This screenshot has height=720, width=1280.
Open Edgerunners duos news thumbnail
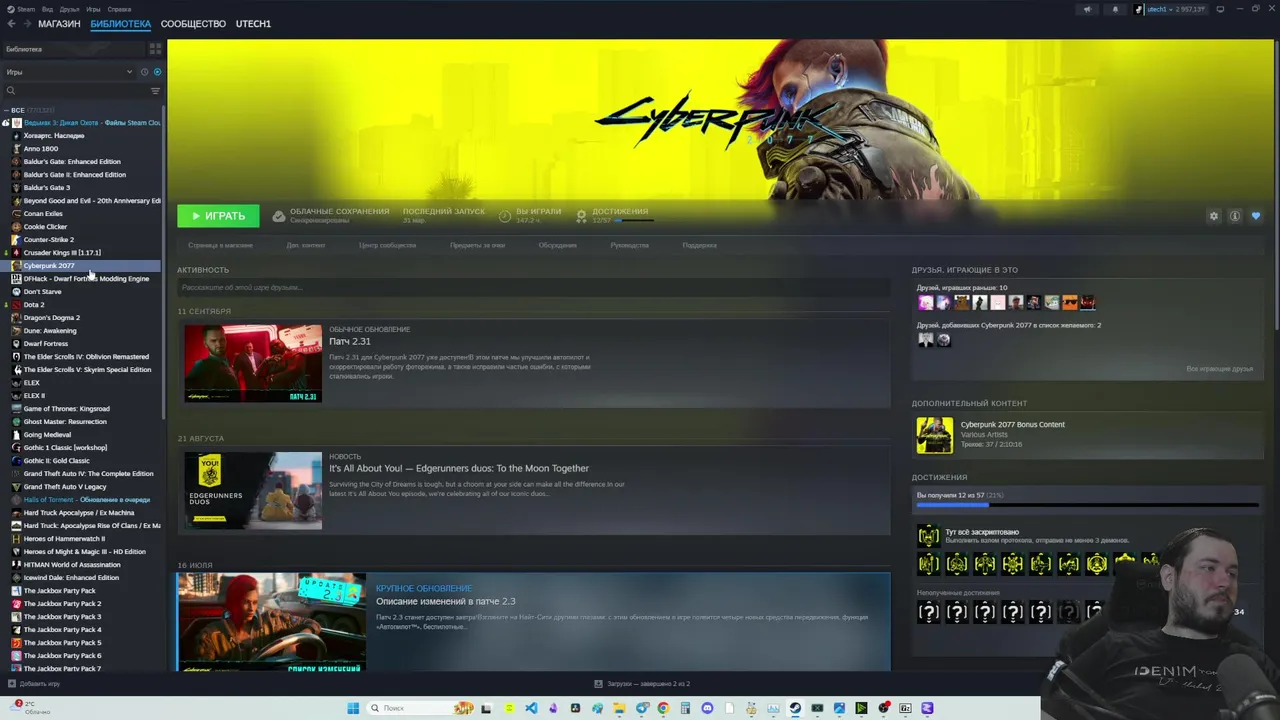pos(253,490)
